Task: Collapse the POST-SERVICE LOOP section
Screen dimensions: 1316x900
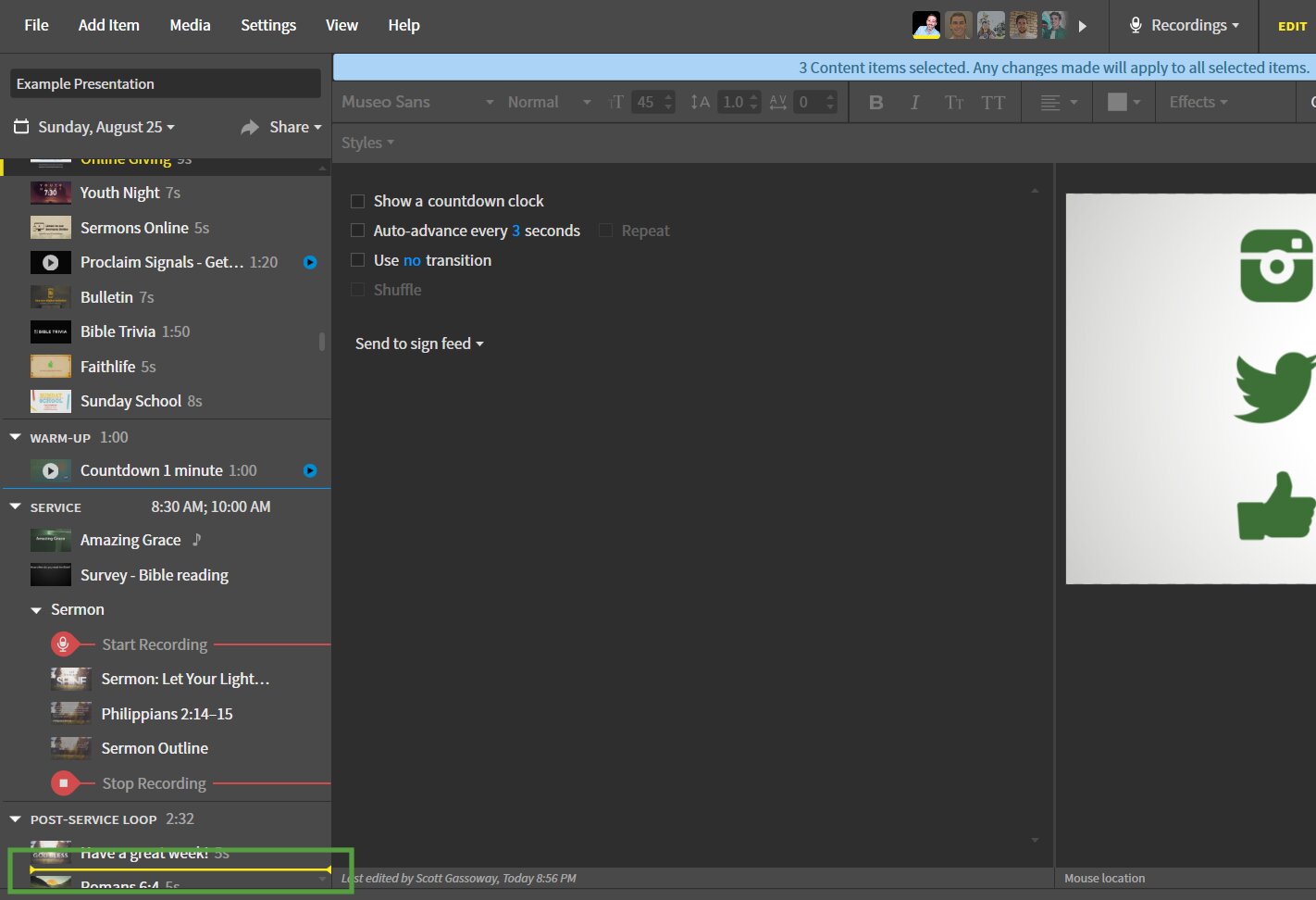Action: click(x=15, y=819)
